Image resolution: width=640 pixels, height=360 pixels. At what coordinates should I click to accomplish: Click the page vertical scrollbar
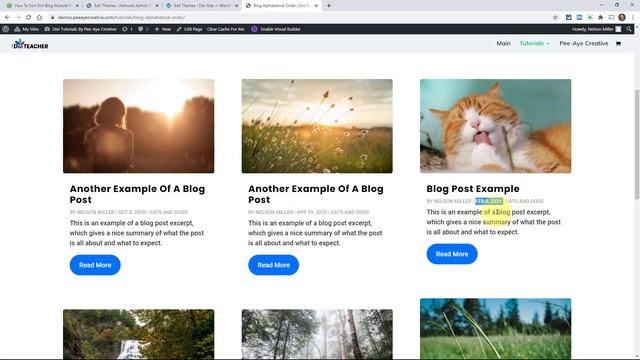click(x=637, y=143)
